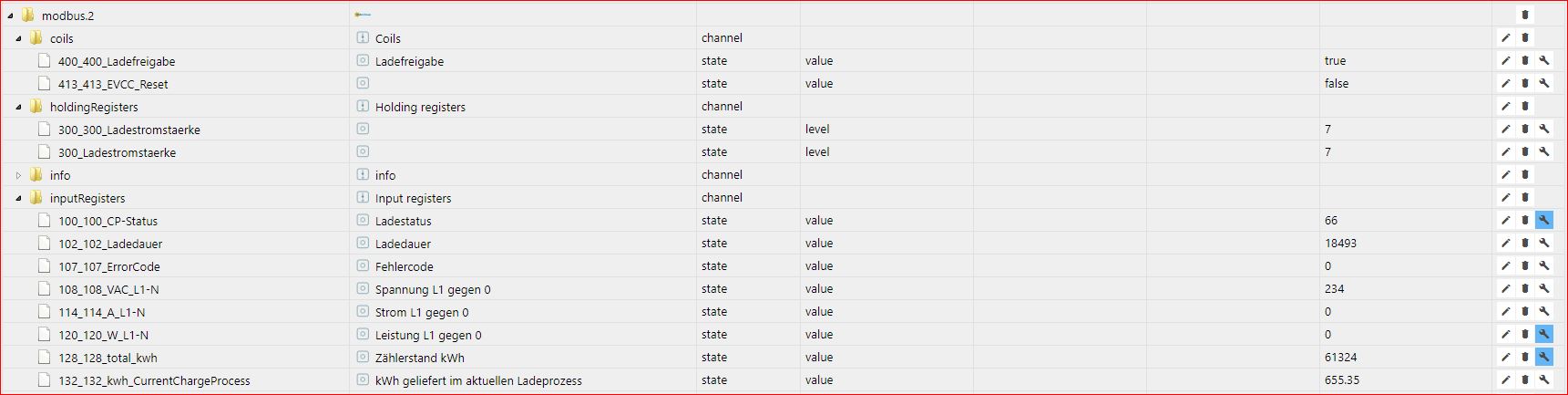
Task: Delete the modbus.2 root folder
Action: (1525, 16)
